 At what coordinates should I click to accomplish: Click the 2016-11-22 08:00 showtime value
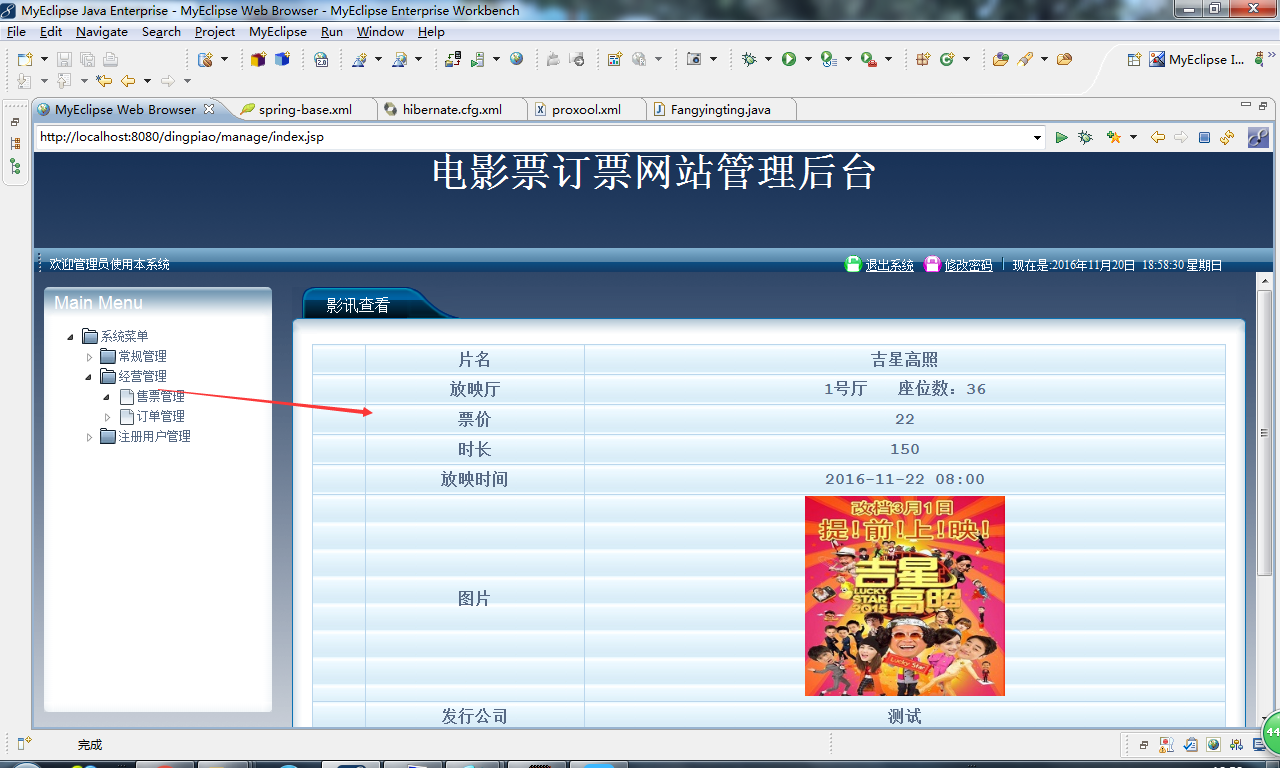905,480
